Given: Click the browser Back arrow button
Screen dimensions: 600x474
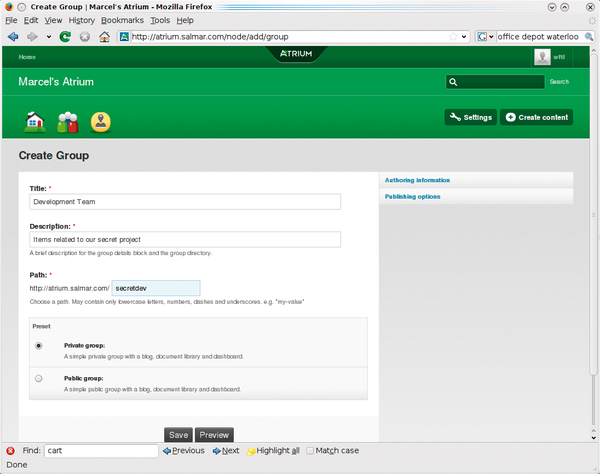Looking at the screenshot, I should point(13,37).
